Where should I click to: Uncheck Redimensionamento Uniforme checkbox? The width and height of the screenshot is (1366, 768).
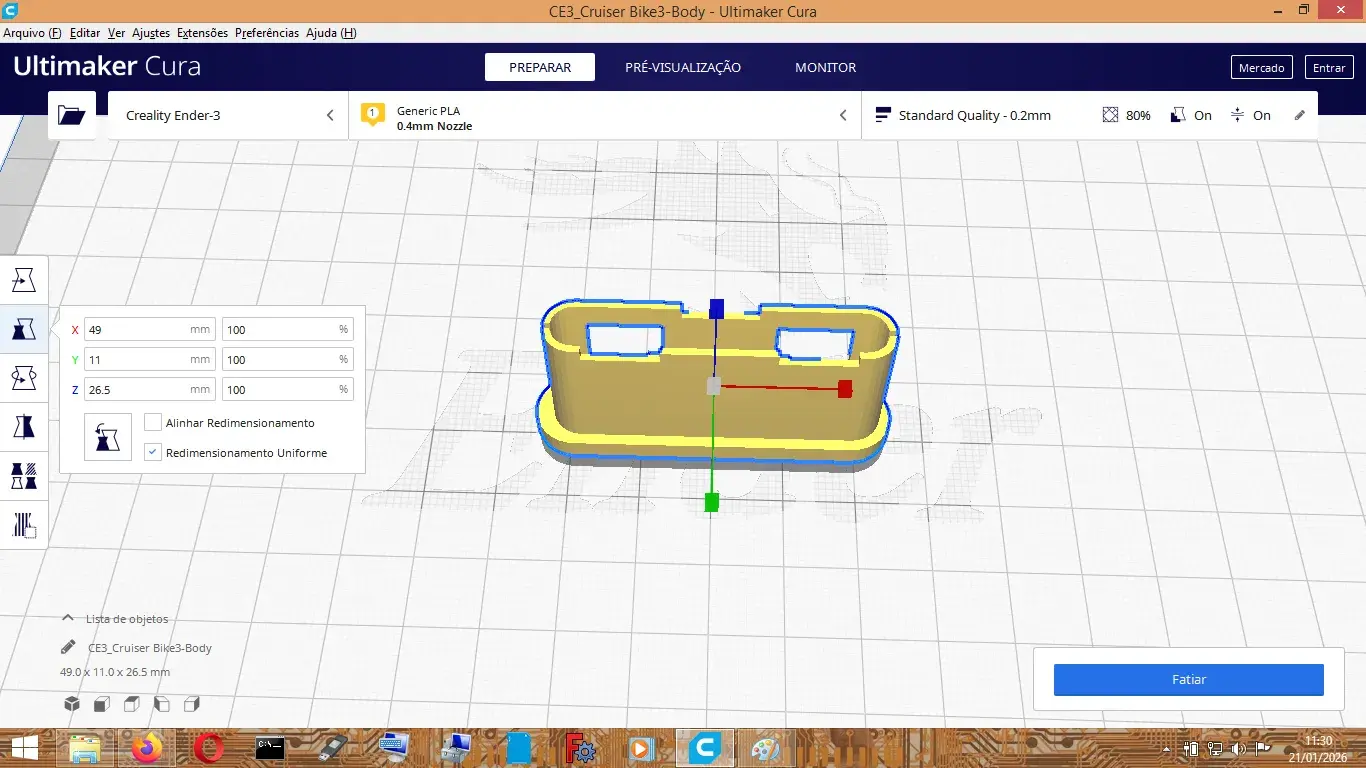click(x=153, y=452)
